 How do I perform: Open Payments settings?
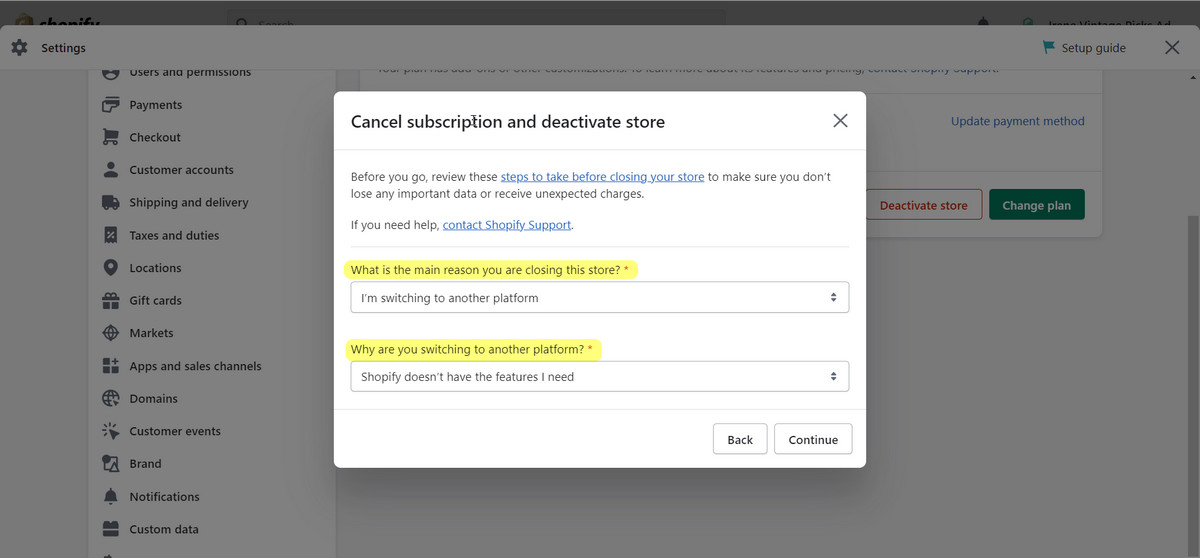[156, 105]
